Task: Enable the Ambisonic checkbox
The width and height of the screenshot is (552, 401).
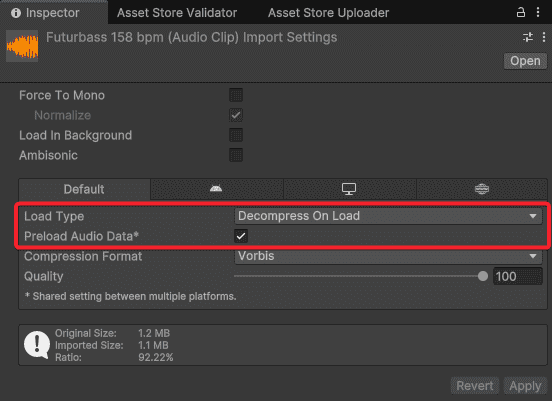Action: click(236, 155)
